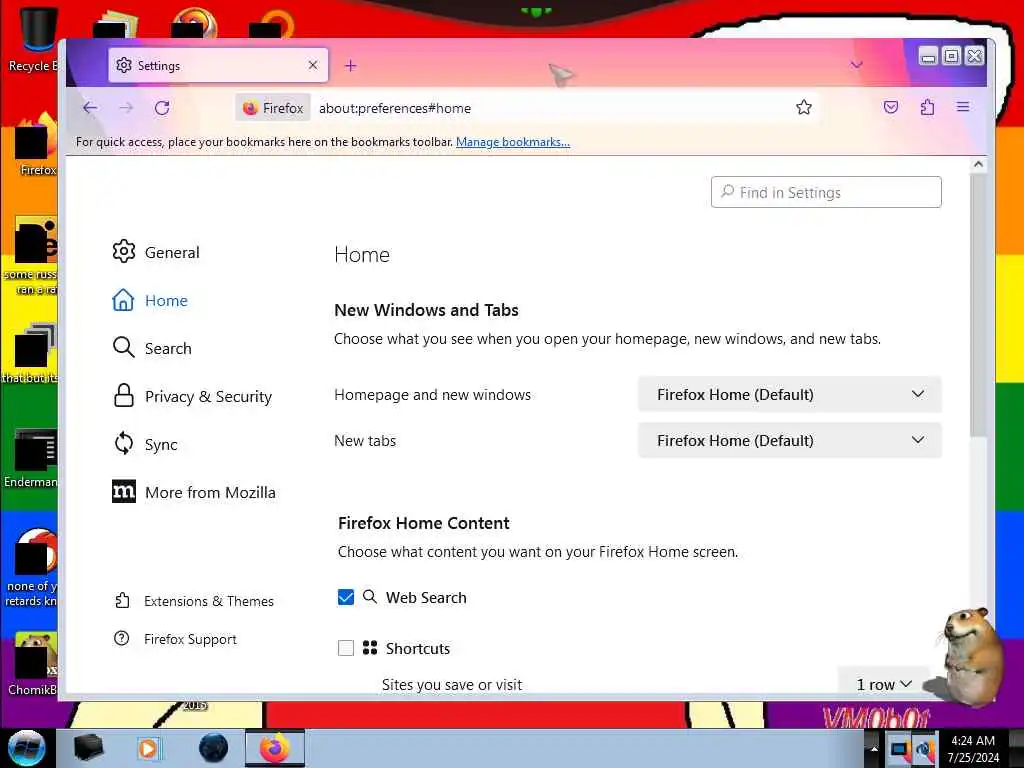The width and height of the screenshot is (1024, 768).
Task: Open the media player taskbar icon
Action: [148, 748]
